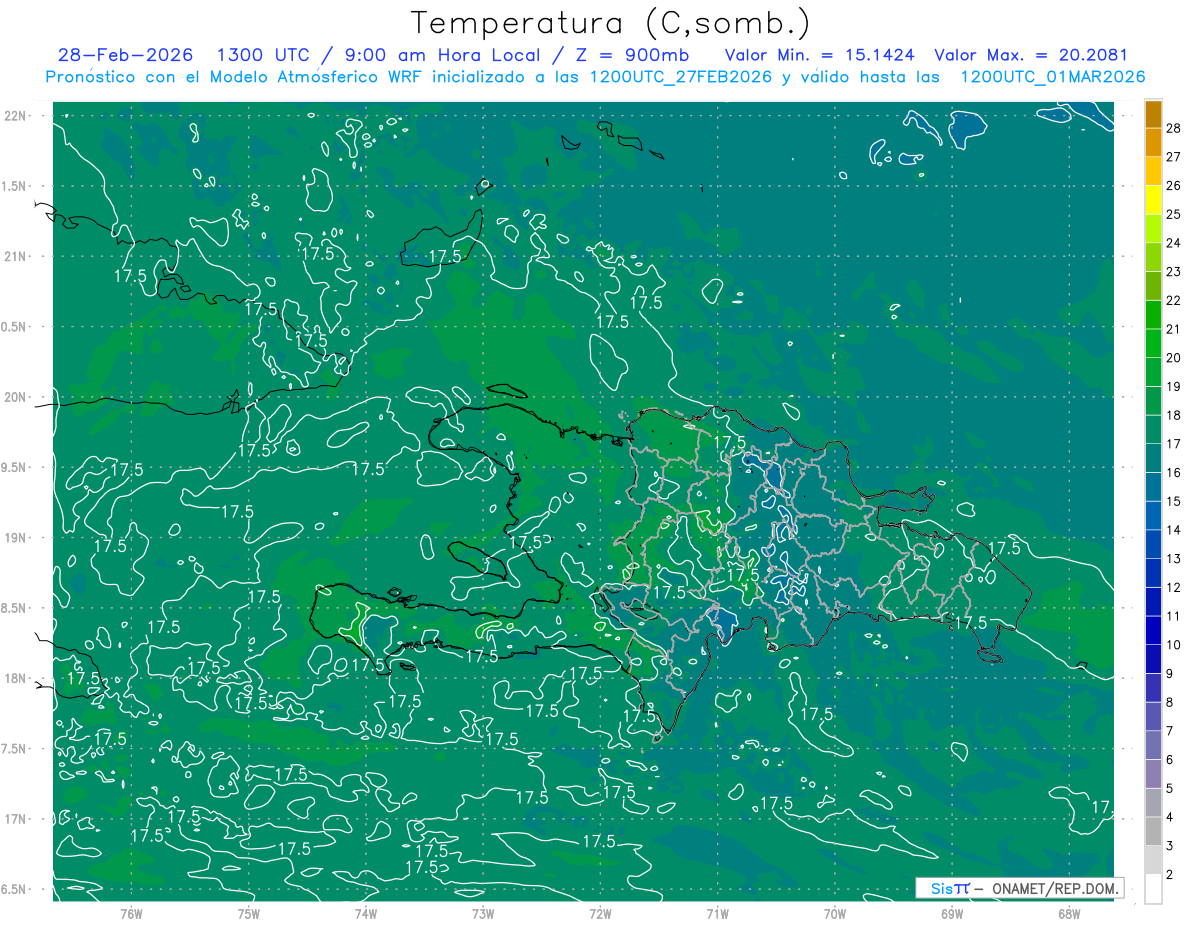
Task: Click the legend value 5
Action: 1170,789
